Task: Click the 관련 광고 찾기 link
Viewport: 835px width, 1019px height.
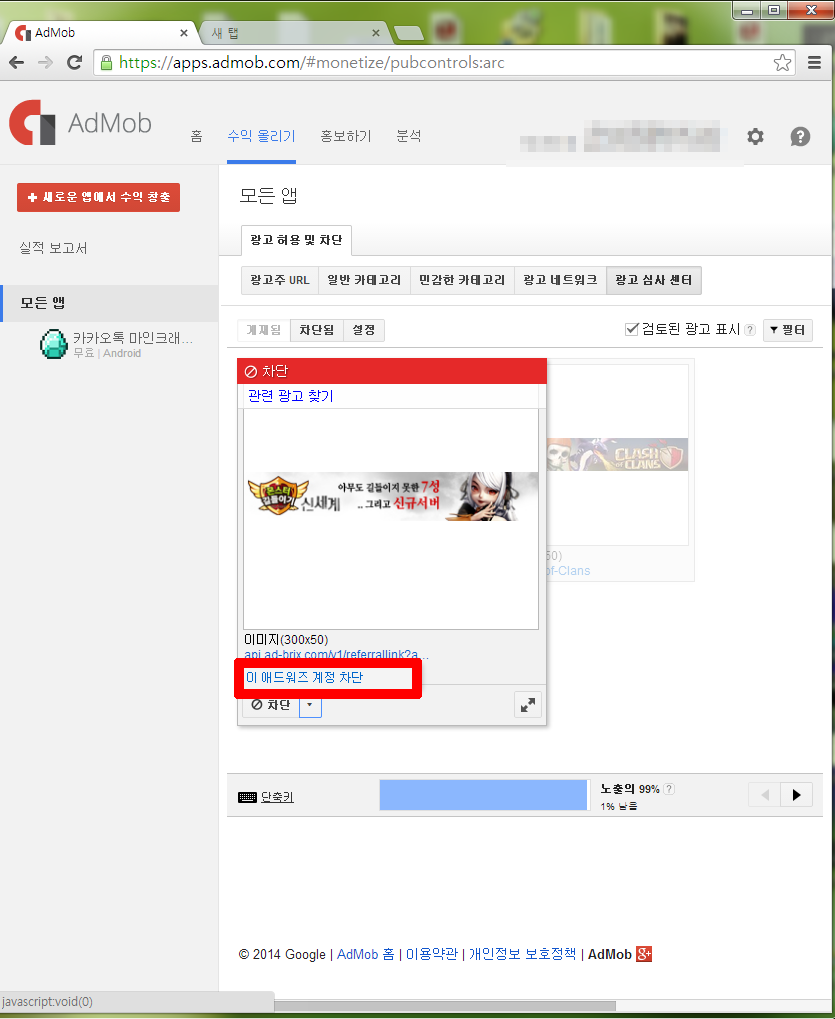Action: point(290,395)
